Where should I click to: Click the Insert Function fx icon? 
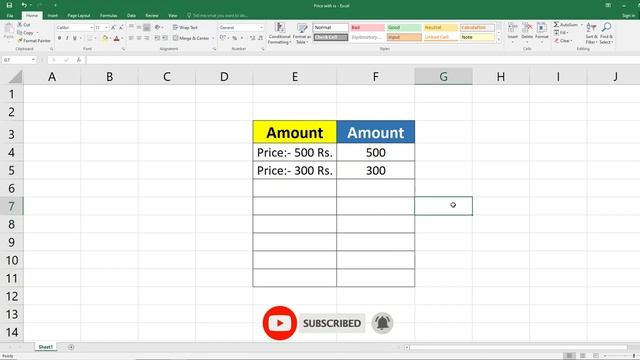[79, 60]
